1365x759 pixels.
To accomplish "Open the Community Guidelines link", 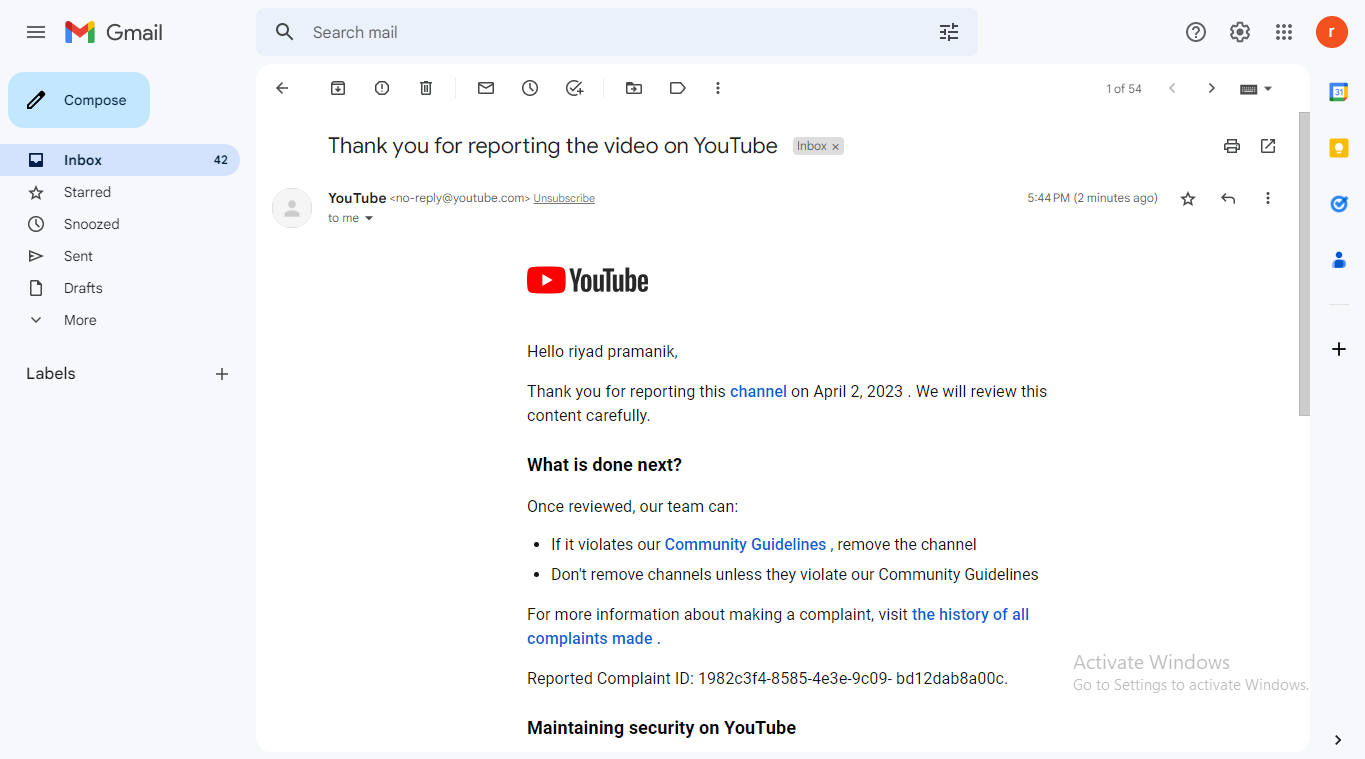I will point(745,545).
